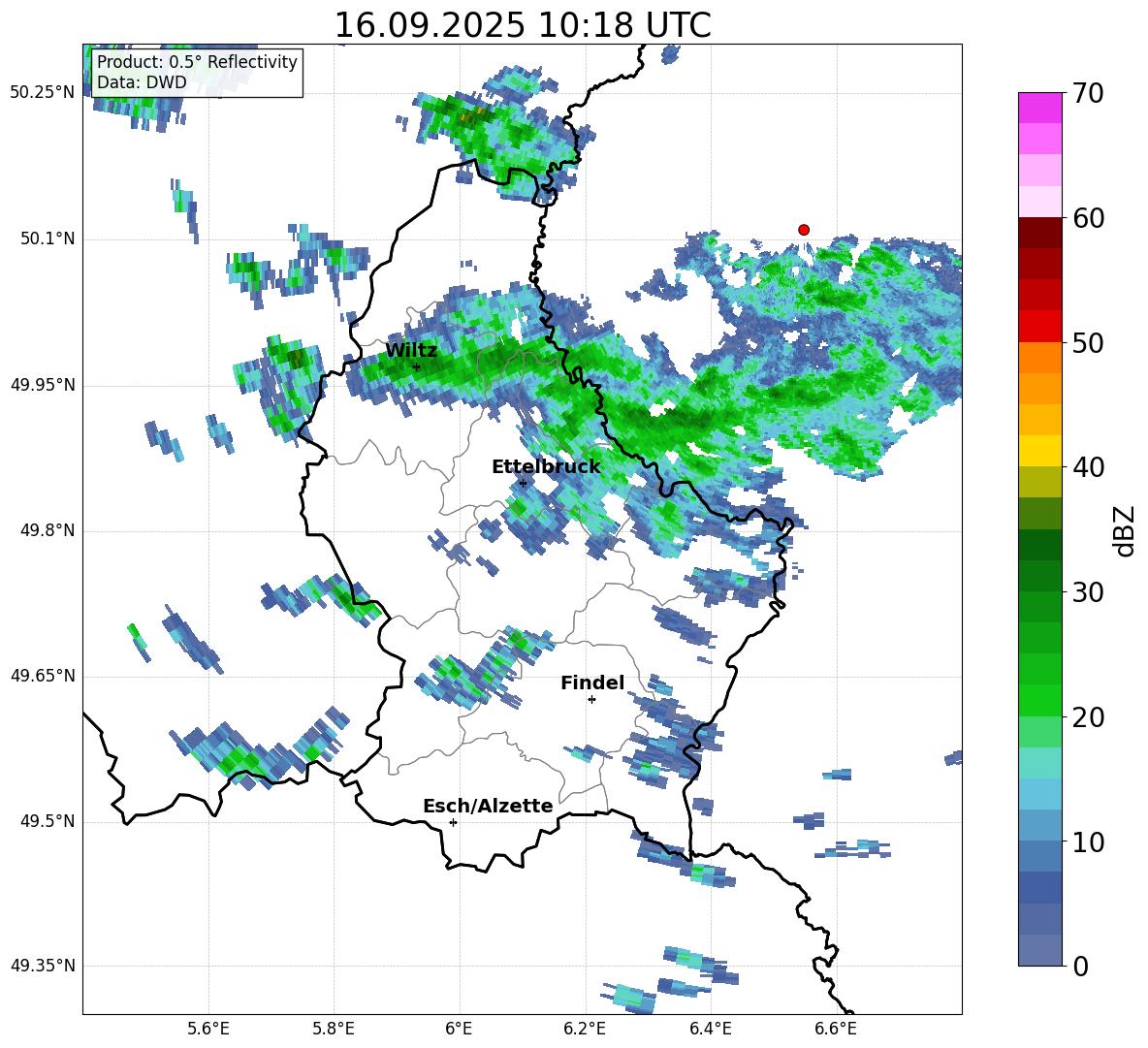Click the 49.65°N latitude label
The width and height of the screenshot is (1148, 1048).
[43, 676]
